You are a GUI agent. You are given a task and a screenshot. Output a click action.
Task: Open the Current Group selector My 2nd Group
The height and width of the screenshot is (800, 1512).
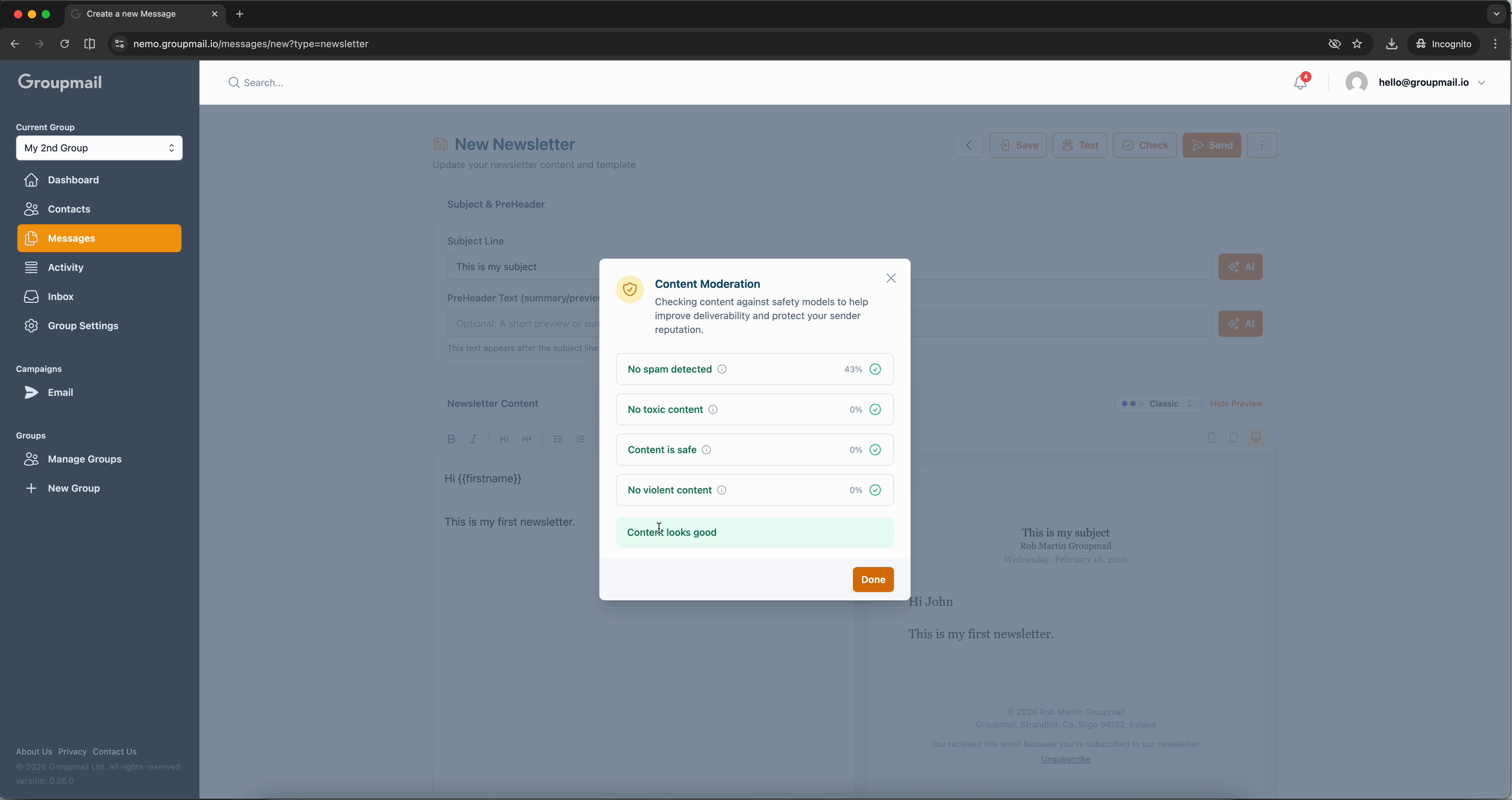point(99,148)
